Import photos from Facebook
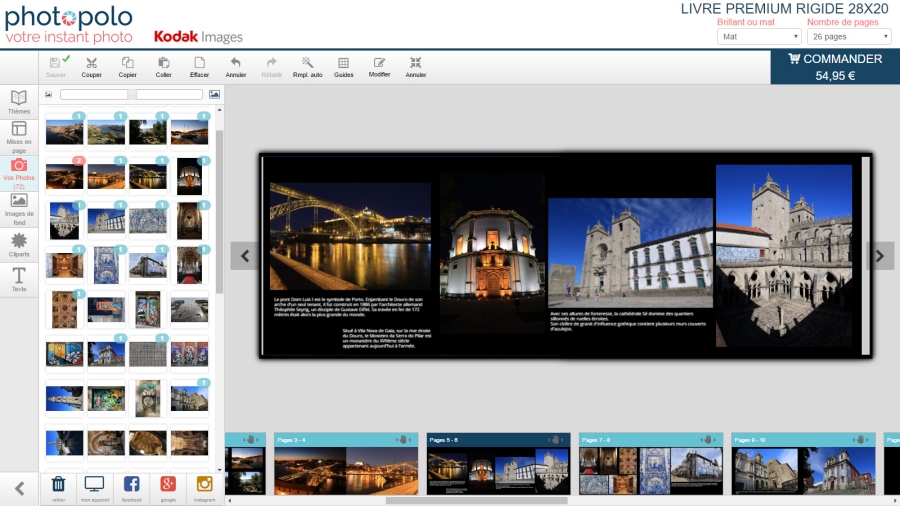900x506 pixels. (131, 487)
